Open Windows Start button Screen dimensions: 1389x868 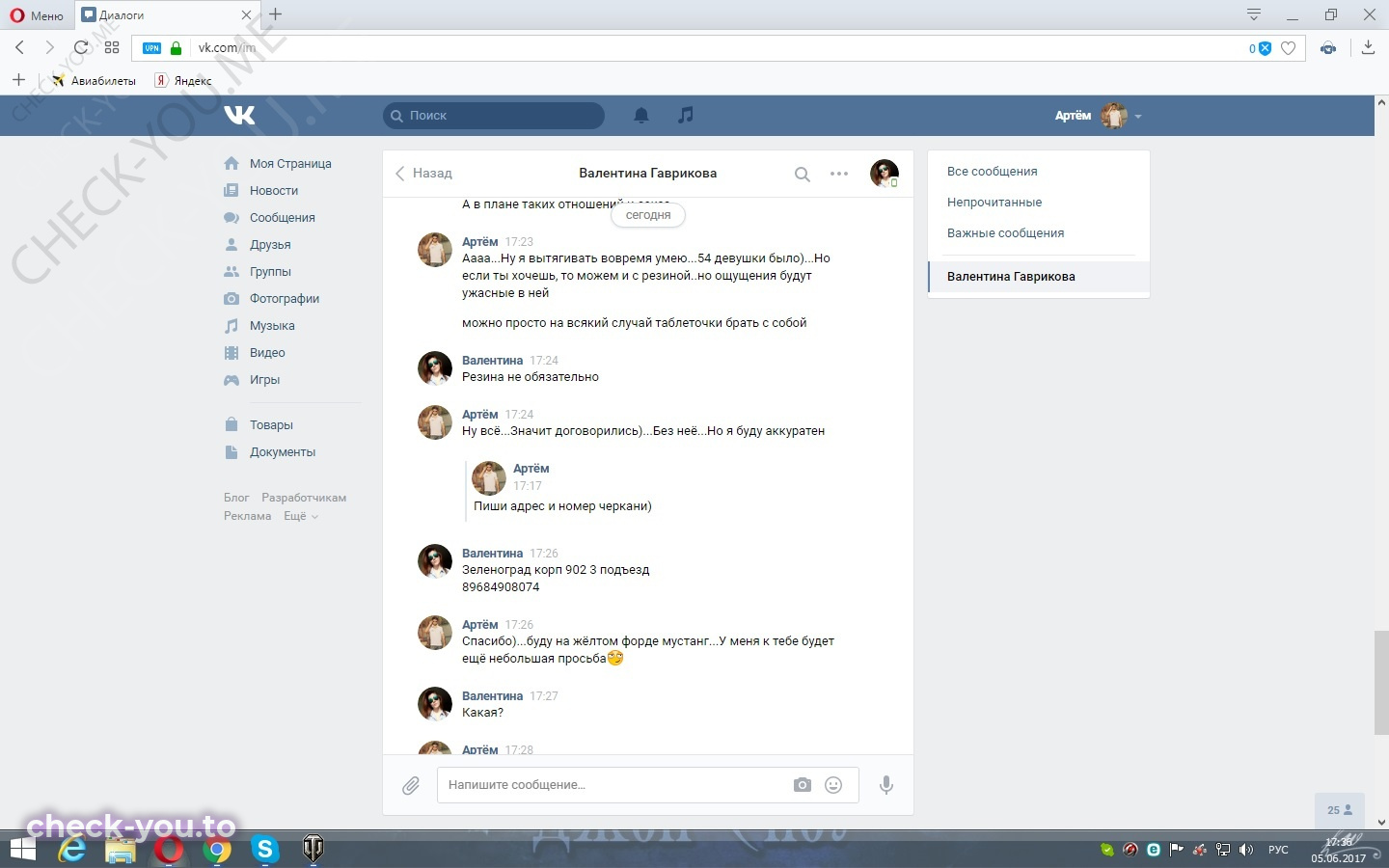pyautogui.click(x=22, y=849)
